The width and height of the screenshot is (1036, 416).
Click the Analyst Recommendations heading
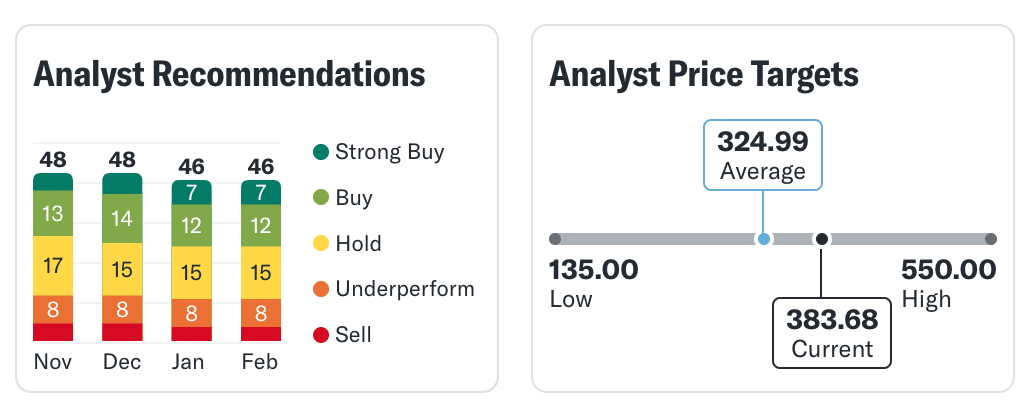tap(230, 75)
